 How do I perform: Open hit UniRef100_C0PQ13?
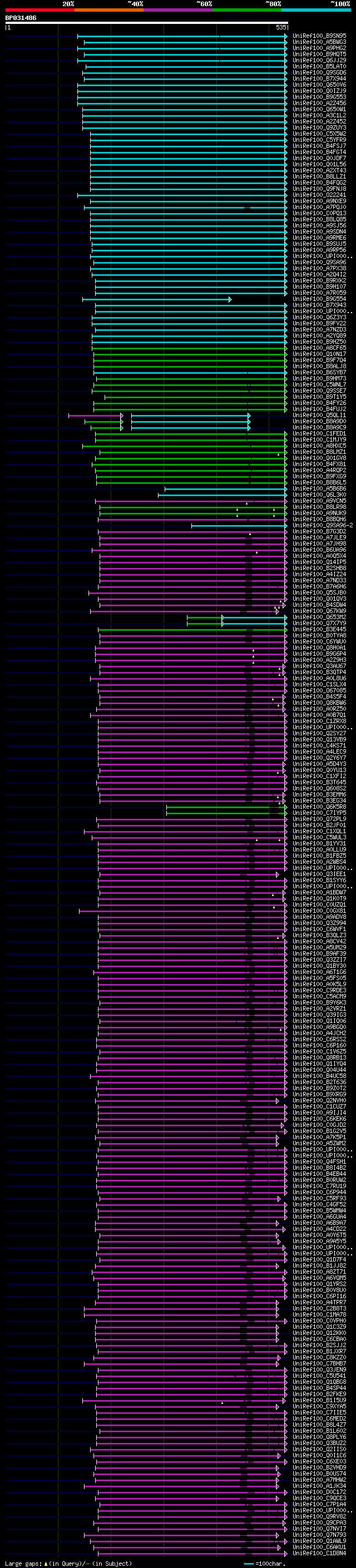click(x=319, y=213)
